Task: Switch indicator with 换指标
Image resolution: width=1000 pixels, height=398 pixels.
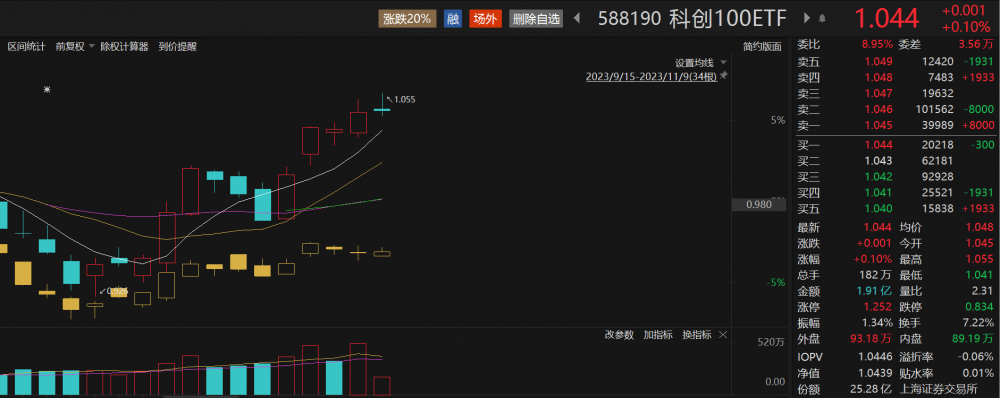Action: 697,335
